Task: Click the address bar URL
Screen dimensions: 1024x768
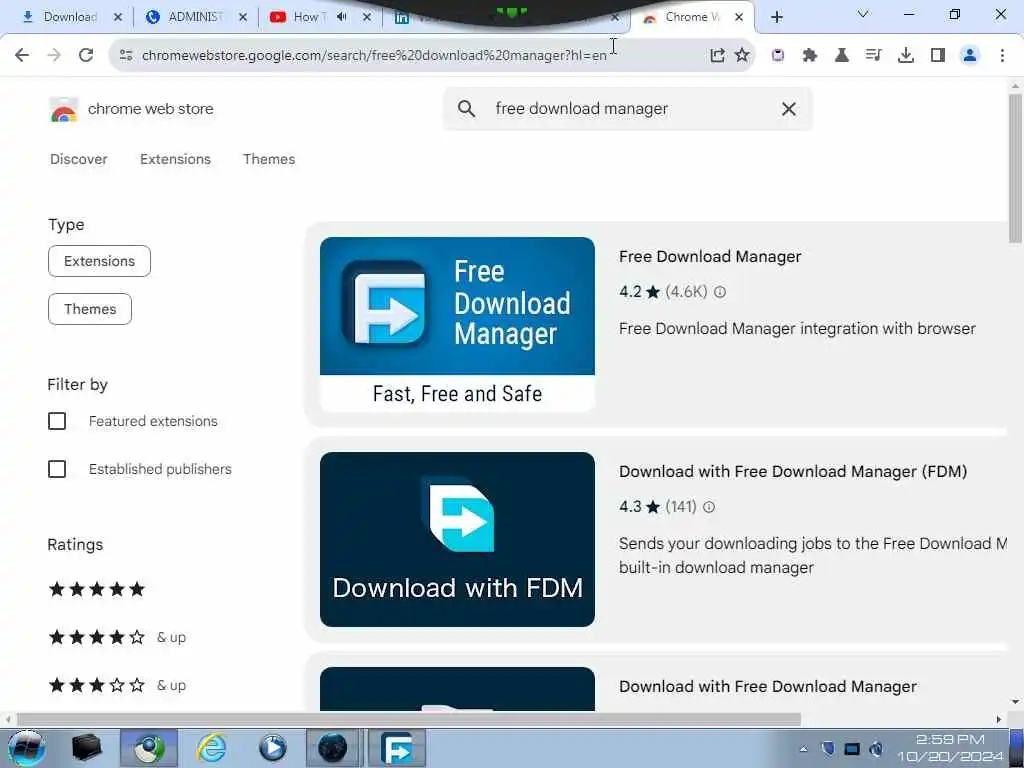Action: pos(374,56)
